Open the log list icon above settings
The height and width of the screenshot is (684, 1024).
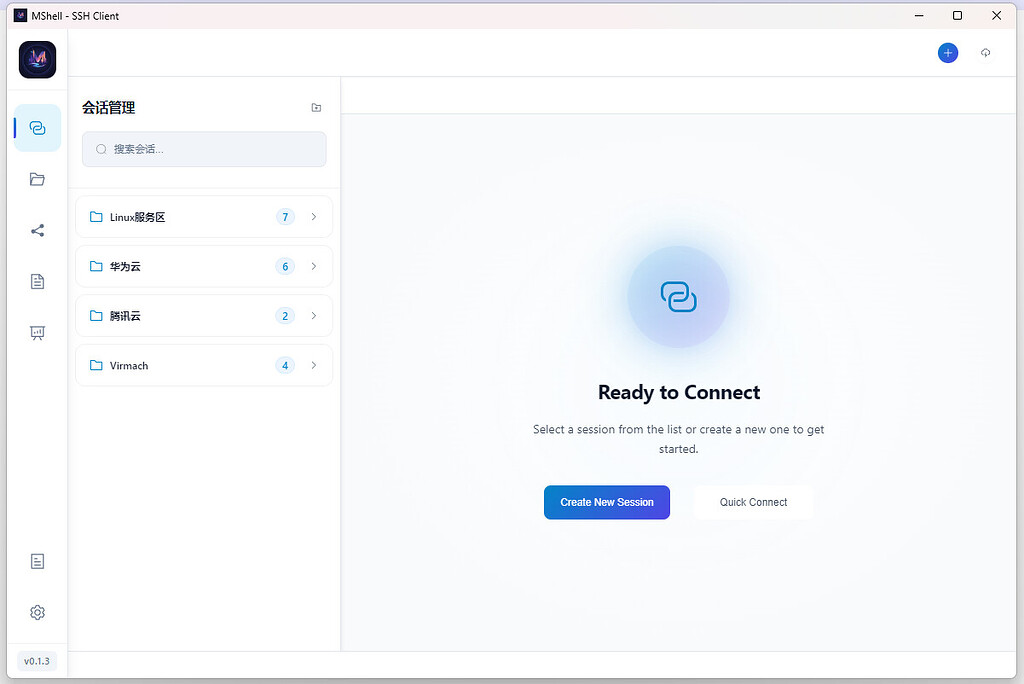point(37,561)
